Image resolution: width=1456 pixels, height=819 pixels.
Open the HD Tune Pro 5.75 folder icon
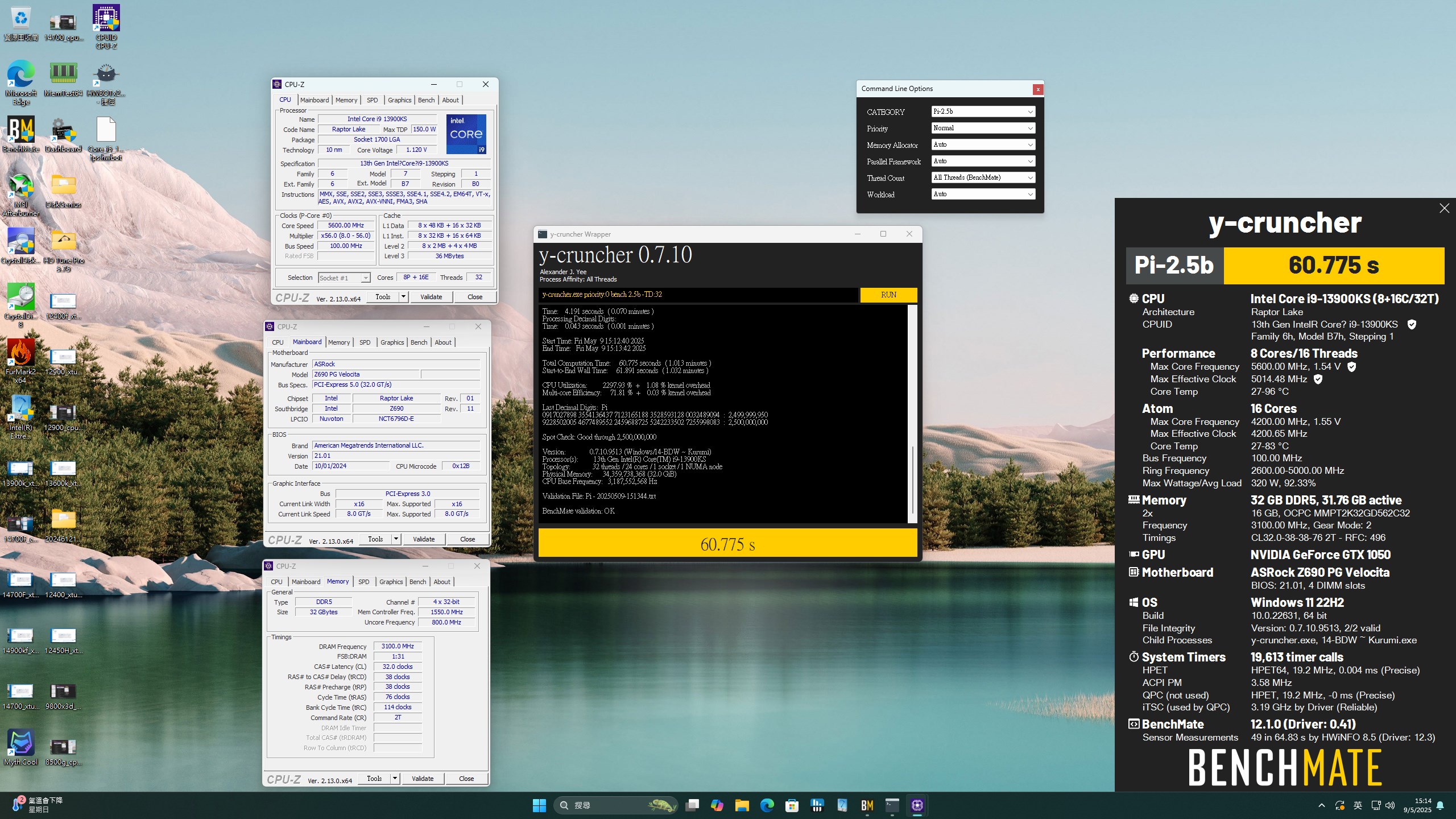pyautogui.click(x=63, y=250)
